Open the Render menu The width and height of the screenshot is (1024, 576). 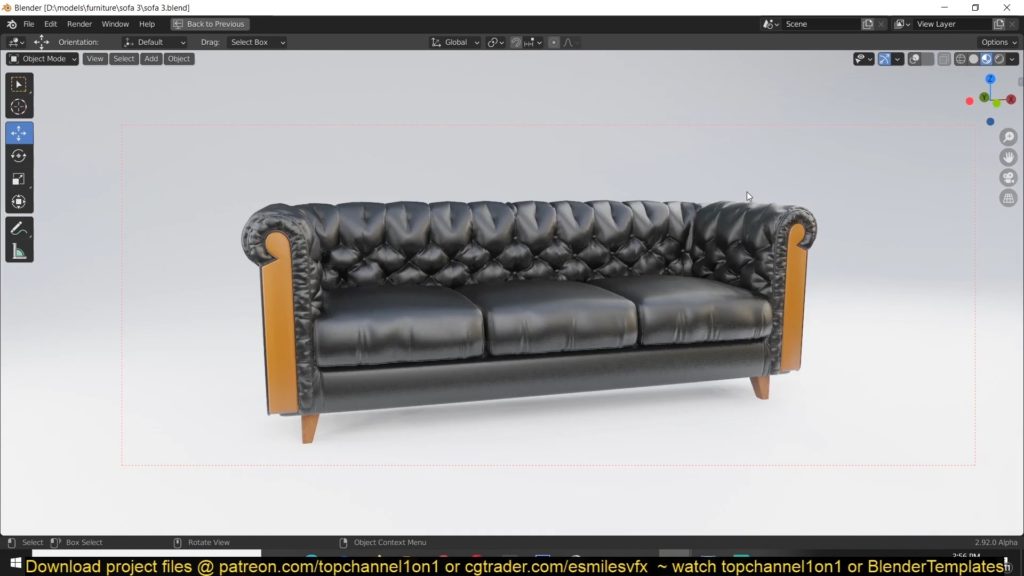(79, 24)
